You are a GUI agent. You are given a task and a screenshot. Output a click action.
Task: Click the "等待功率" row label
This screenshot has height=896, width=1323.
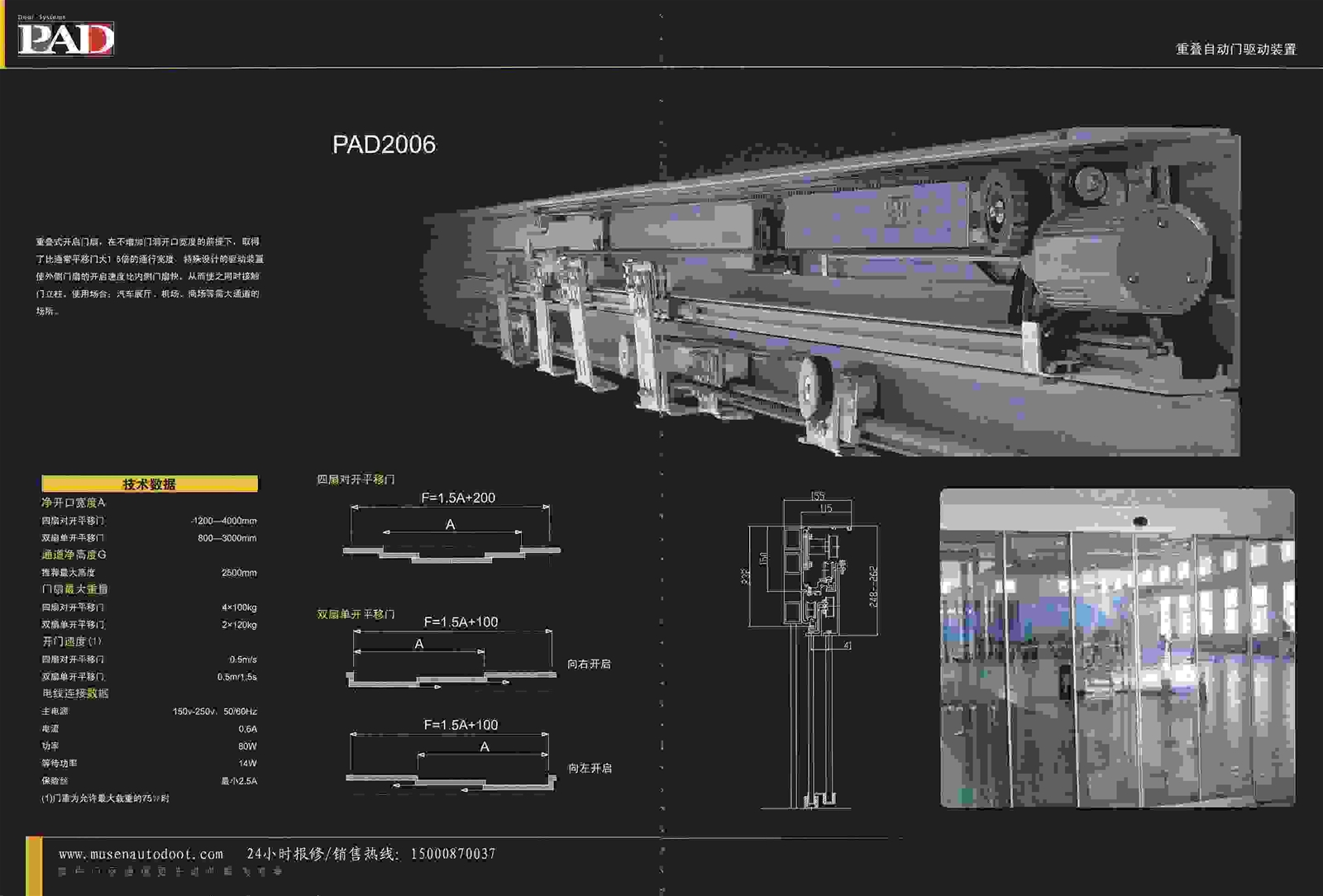(60, 763)
